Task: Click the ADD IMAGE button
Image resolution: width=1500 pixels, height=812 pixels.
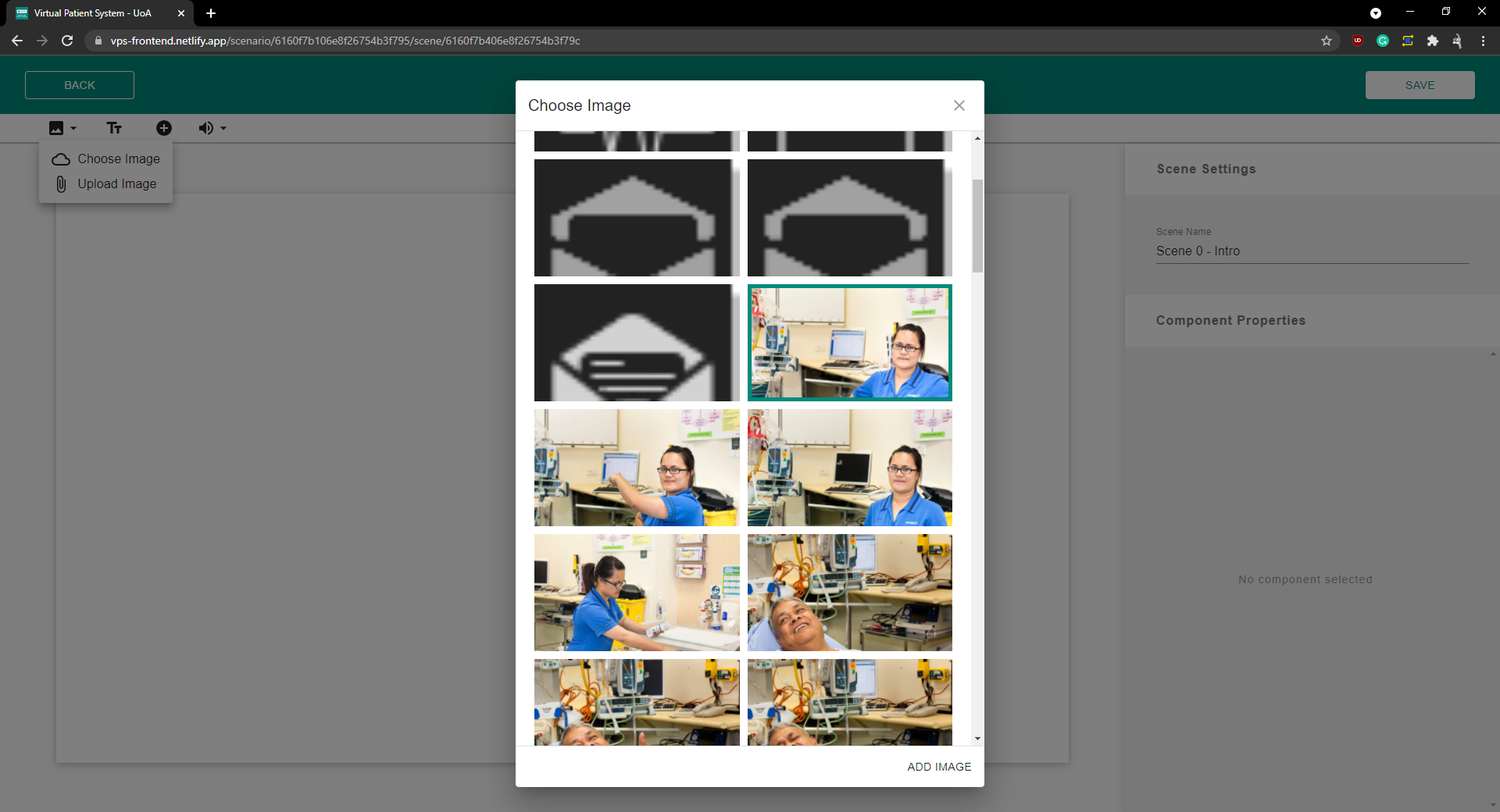Action: click(x=939, y=767)
